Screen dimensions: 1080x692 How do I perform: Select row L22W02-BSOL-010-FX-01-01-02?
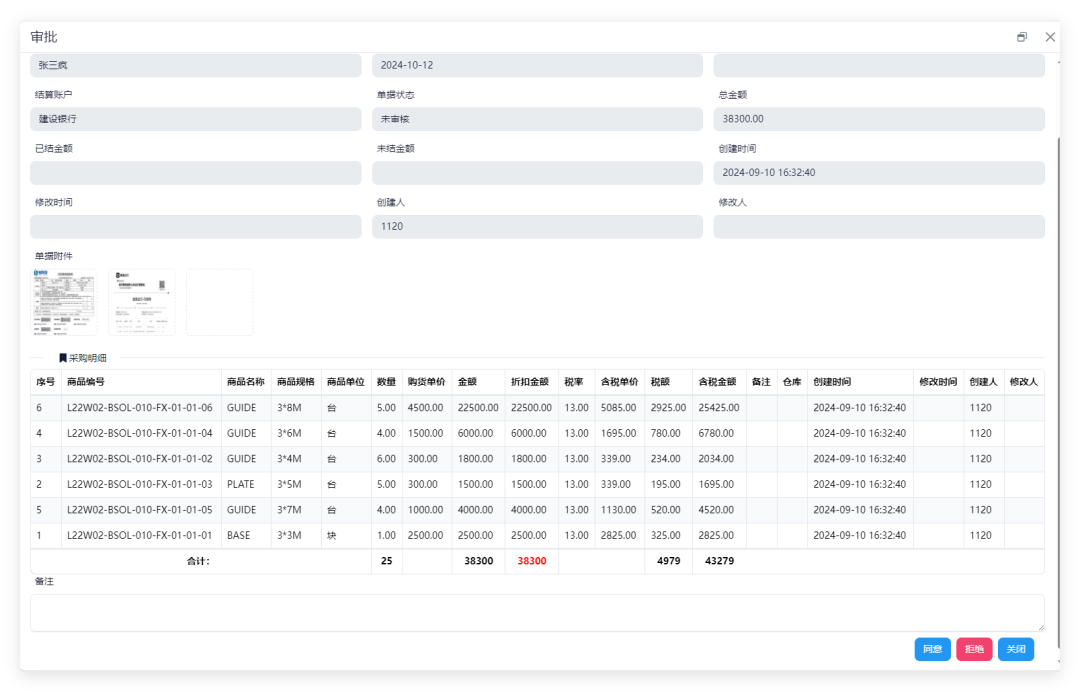click(537, 459)
